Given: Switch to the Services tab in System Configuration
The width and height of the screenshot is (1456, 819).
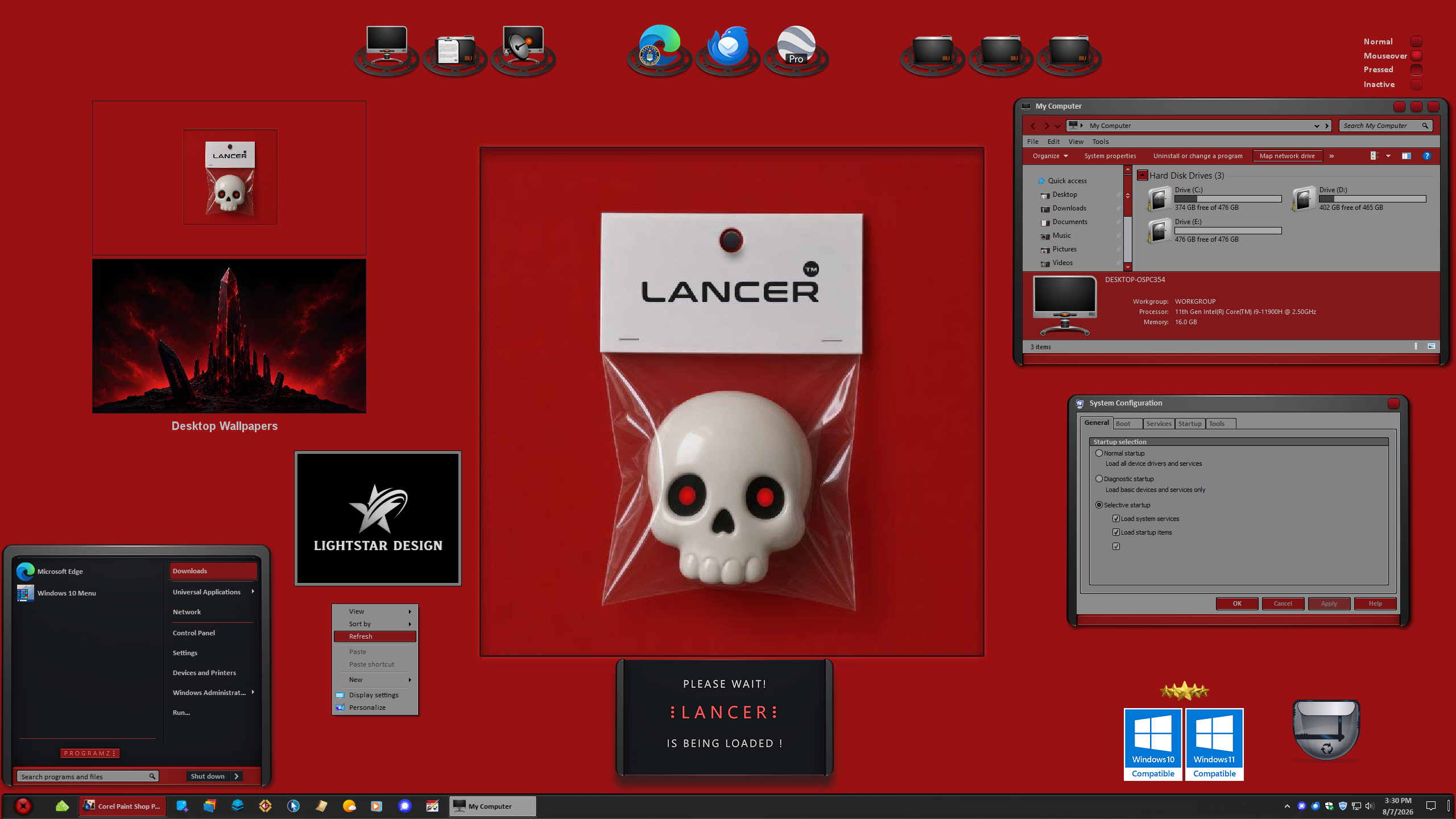Looking at the screenshot, I should [x=1159, y=424].
